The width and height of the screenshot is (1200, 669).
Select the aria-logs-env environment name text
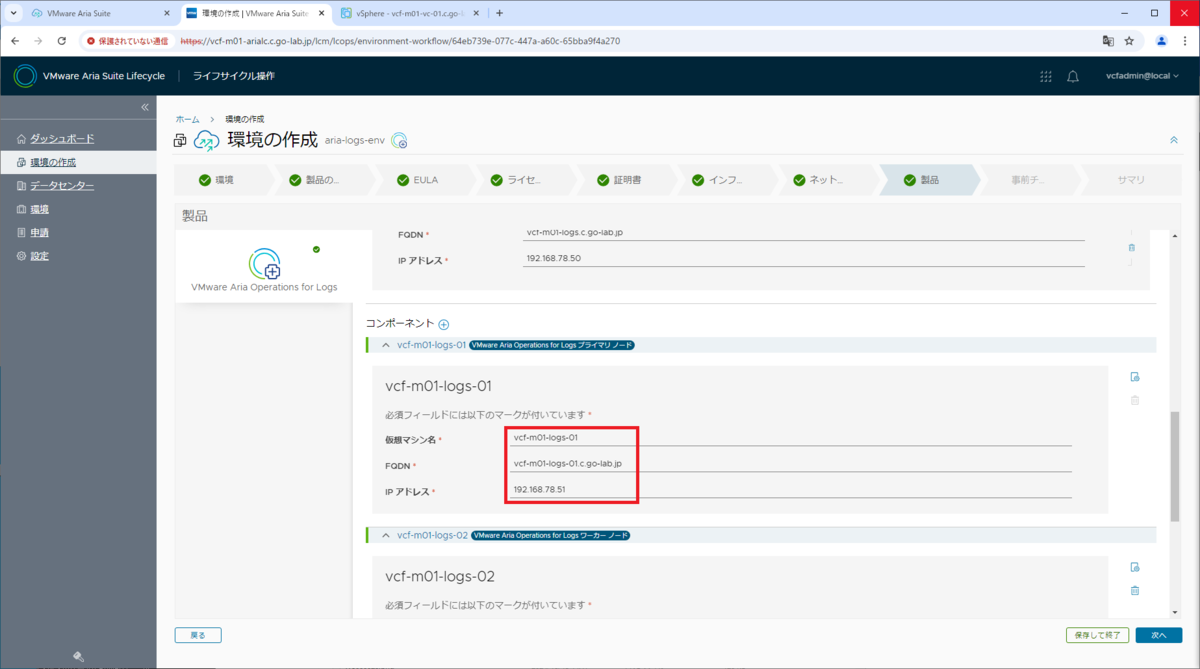tap(355, 141)
